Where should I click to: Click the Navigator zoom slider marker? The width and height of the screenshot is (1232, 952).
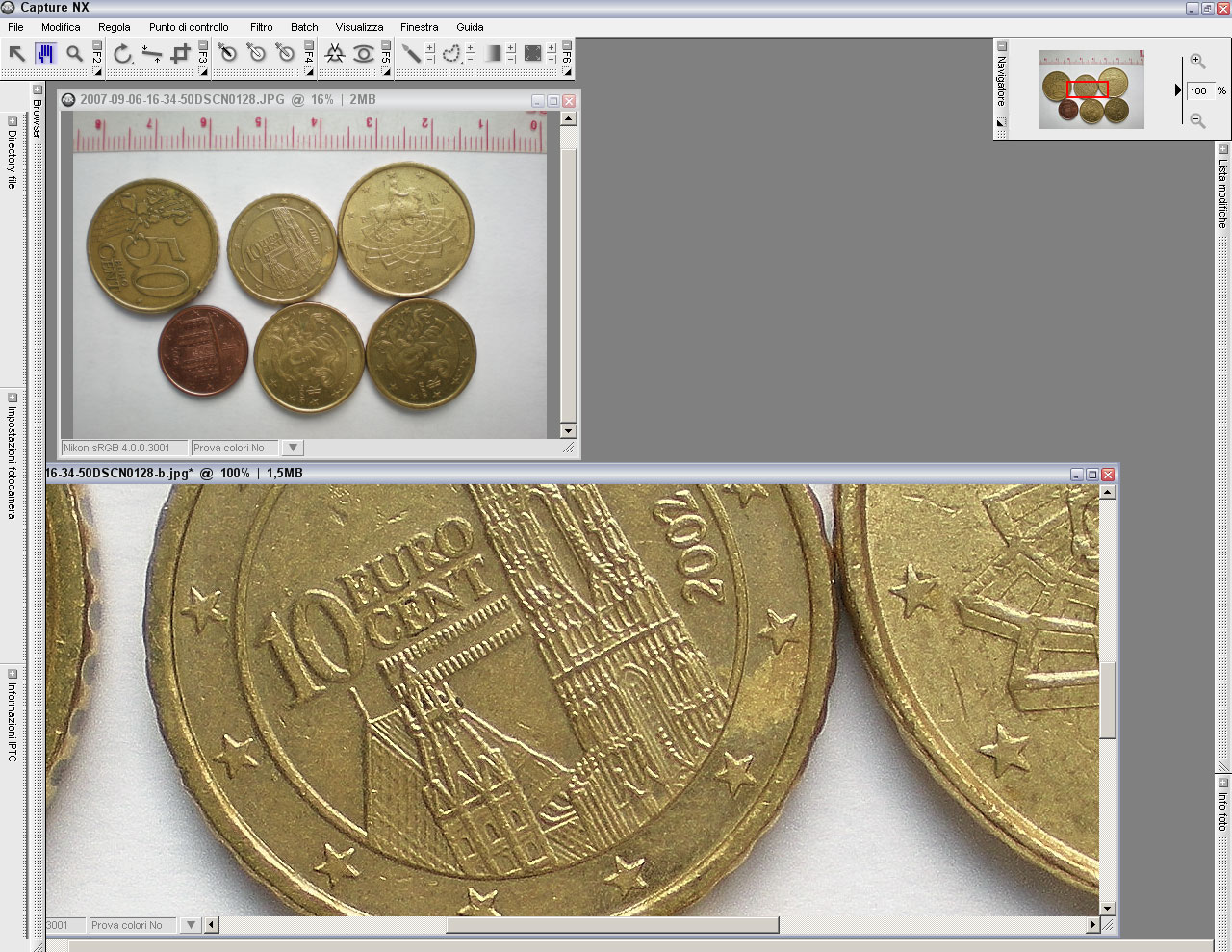pos(1178,90)
